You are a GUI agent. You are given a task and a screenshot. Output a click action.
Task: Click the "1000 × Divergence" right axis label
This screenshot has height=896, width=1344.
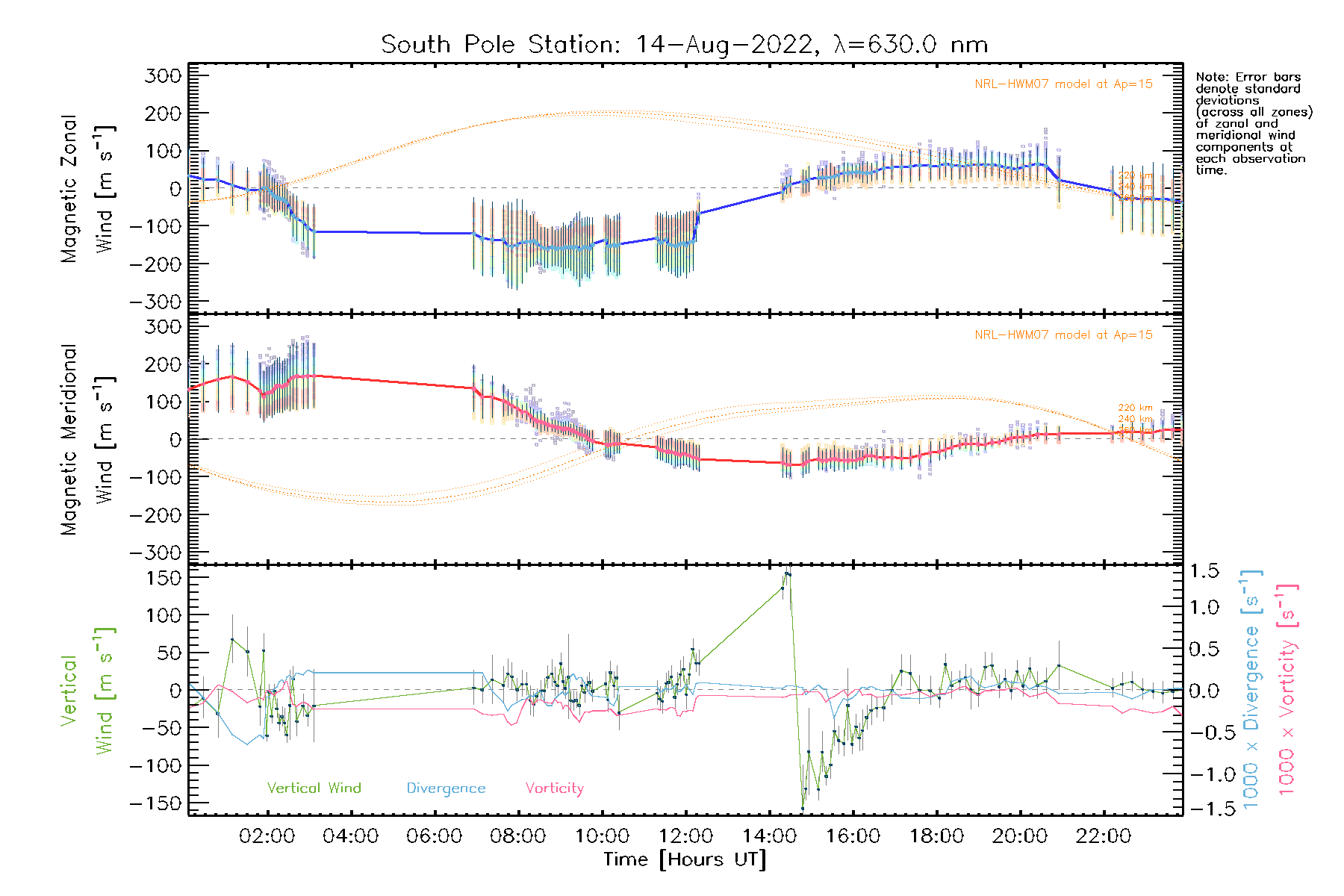click(x=1251, y=691)
